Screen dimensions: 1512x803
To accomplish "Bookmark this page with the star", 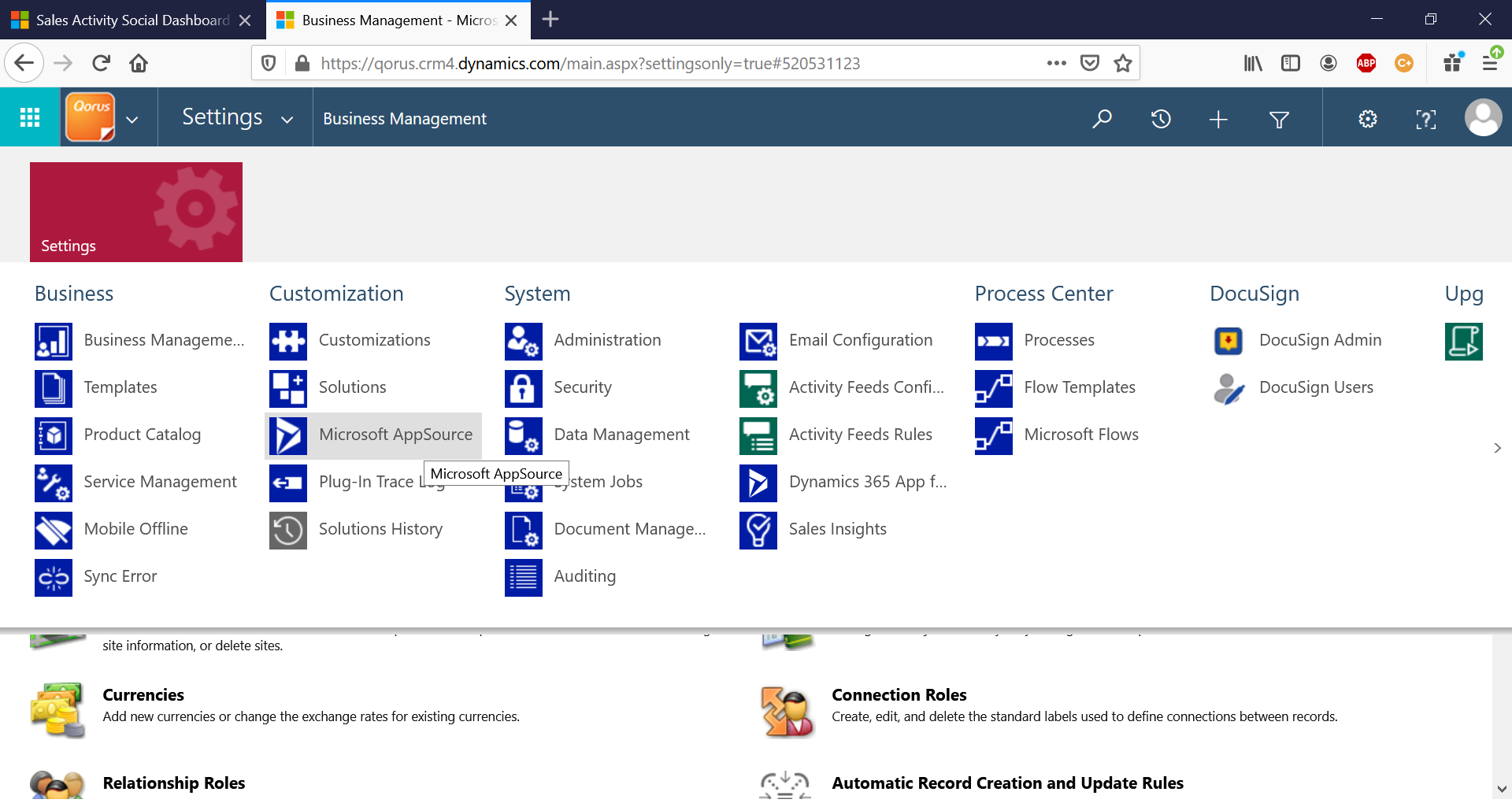I will pos(1123,63).
